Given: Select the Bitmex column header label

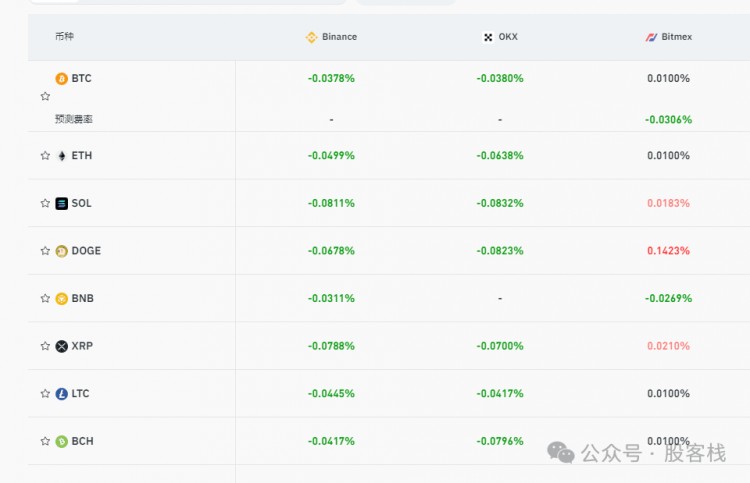Looking at the screenshot, I should (x=676, y=37).
